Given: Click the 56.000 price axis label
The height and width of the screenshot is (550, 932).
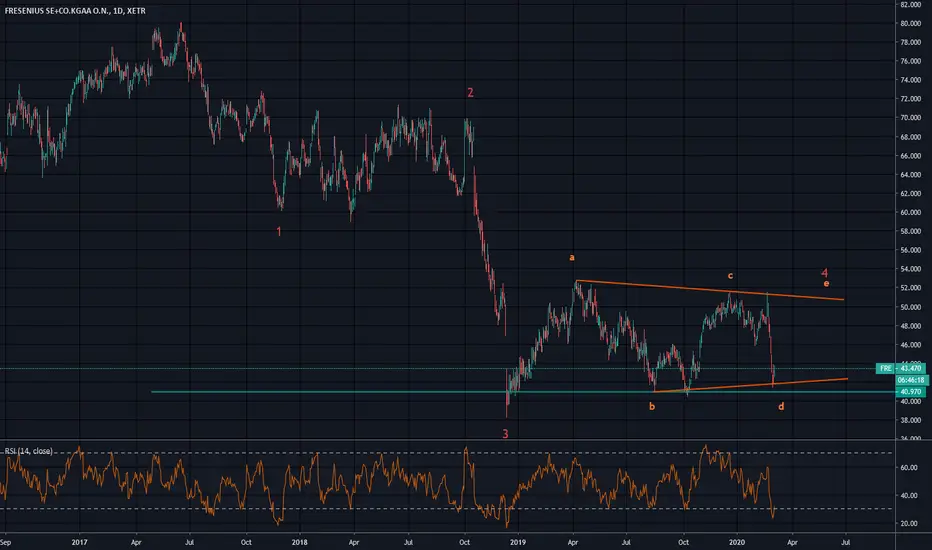Looking at the screenshot, I should pyautogui.click(x=911, y=250).
